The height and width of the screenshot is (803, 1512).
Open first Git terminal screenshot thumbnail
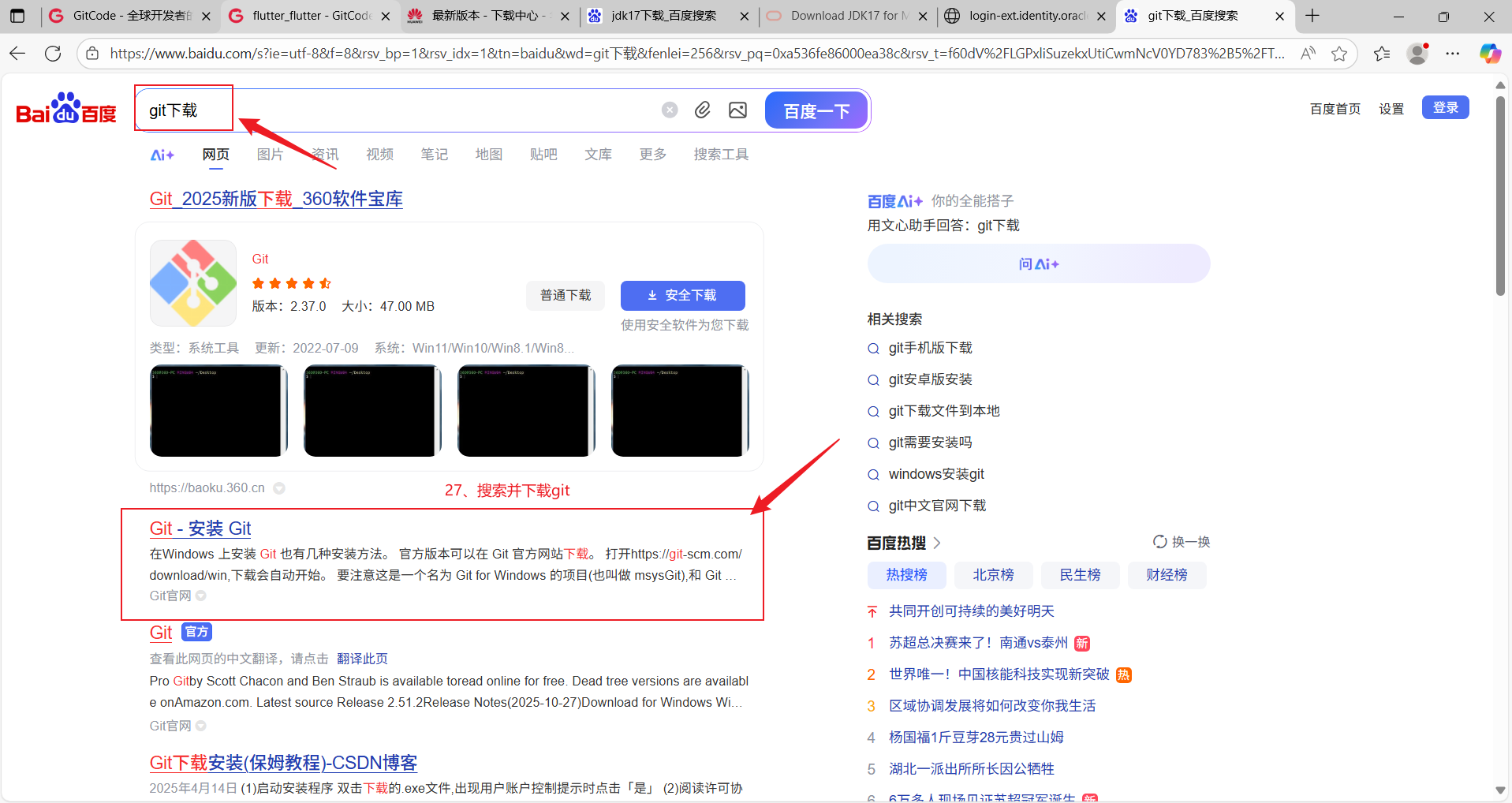coord(218,410)
